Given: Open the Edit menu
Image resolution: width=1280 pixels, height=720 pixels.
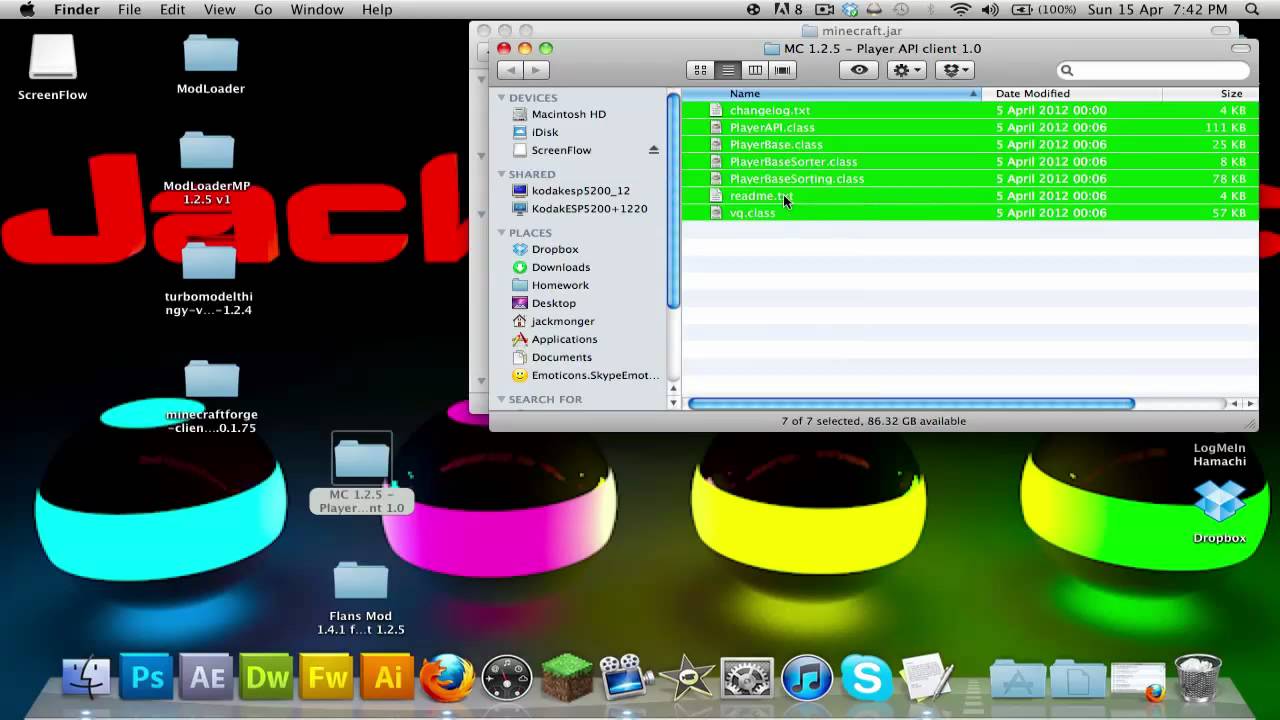Looking at the screenshot, I should (173, 9).
